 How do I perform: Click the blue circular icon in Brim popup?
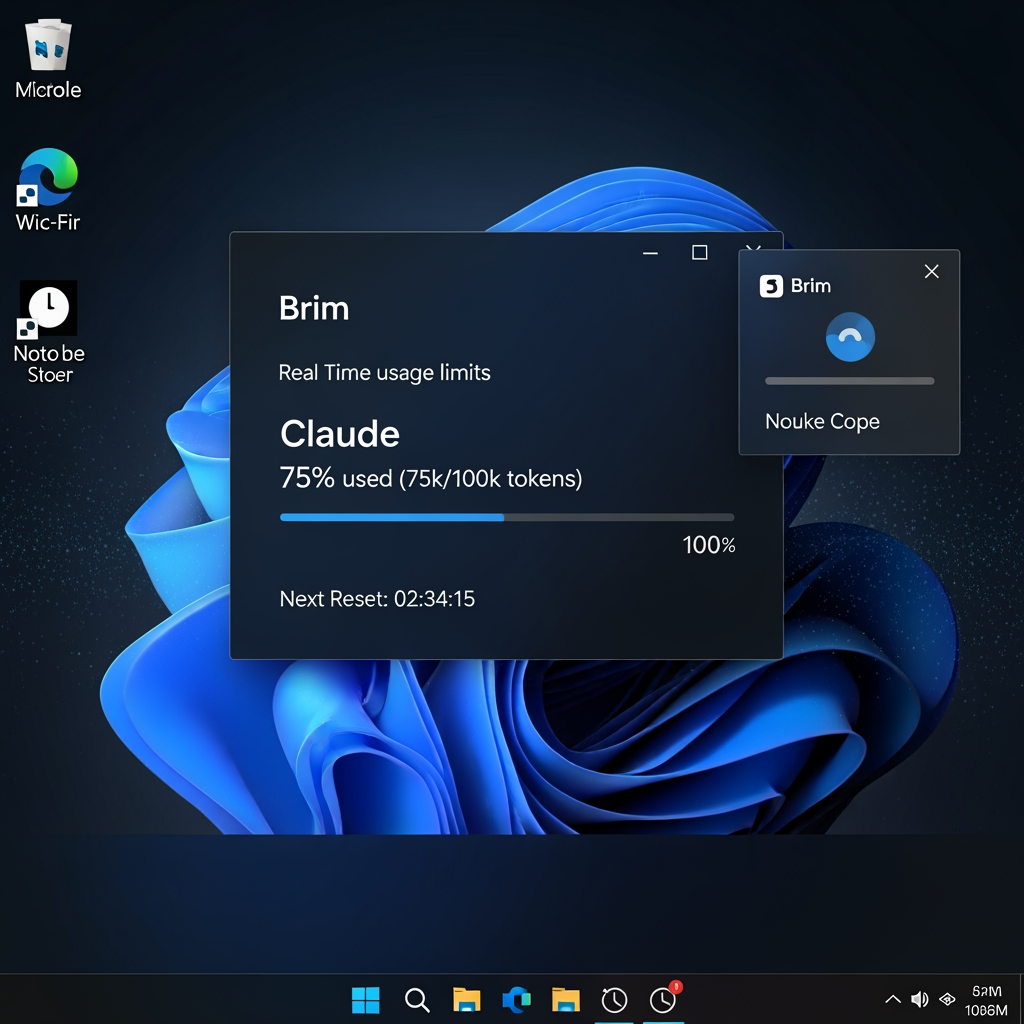click(850, 337)
